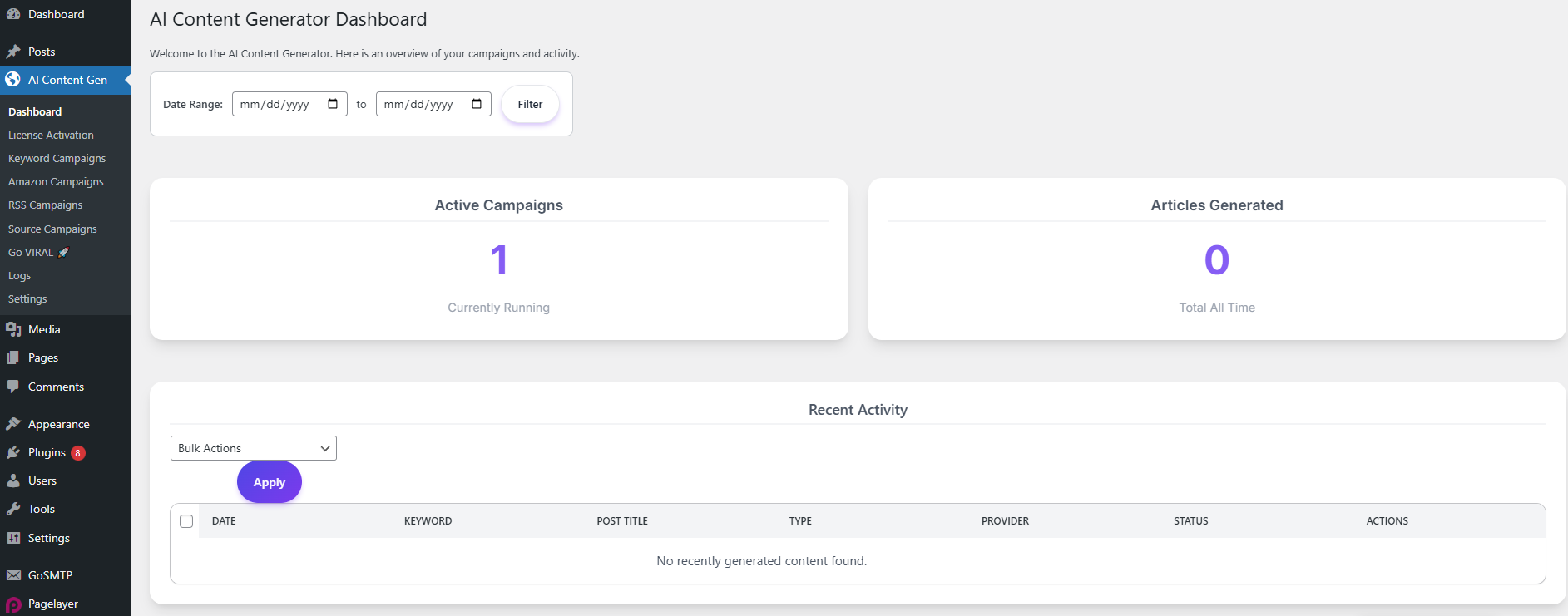Click the STATUS column header
The width and height of the screenshot is (1568, 616).
[1191, 521]
